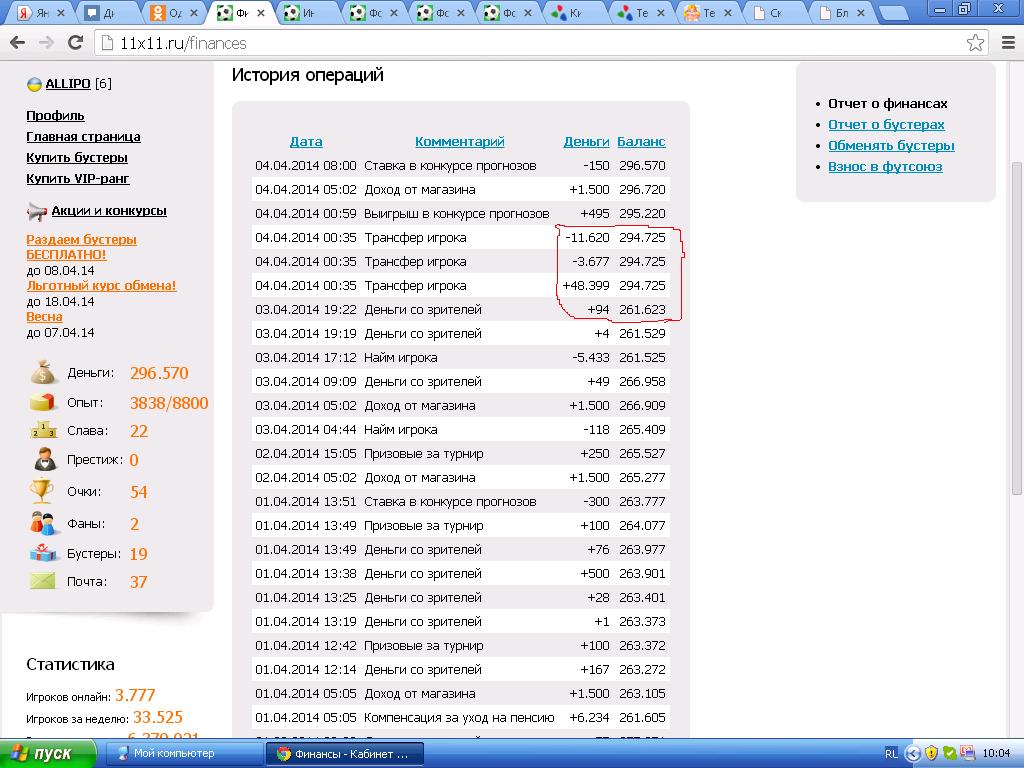Image resolution: width=1024 pixels, height=768 pixels.
Task: Go to Купить VIP-ранг in the sidebar
Action: [78, 179]
